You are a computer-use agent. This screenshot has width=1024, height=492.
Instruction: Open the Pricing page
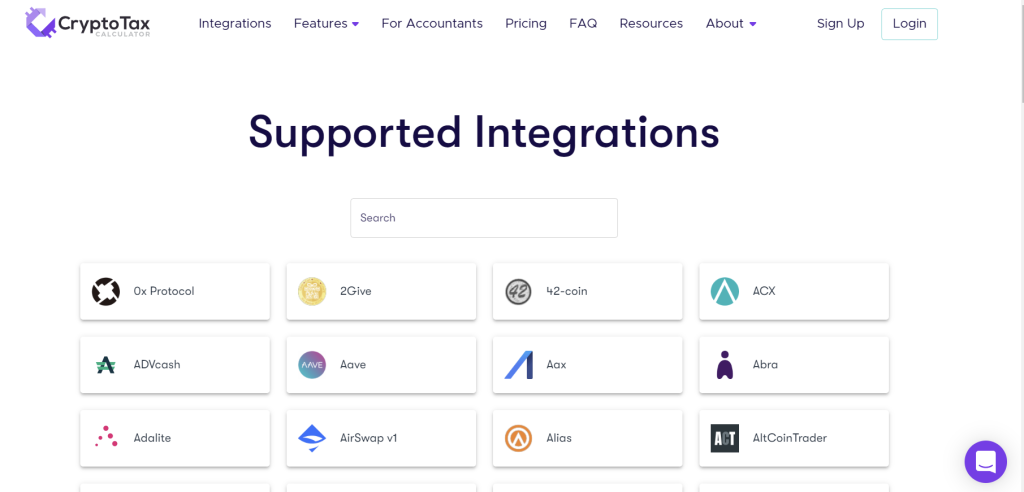(526, 24)
